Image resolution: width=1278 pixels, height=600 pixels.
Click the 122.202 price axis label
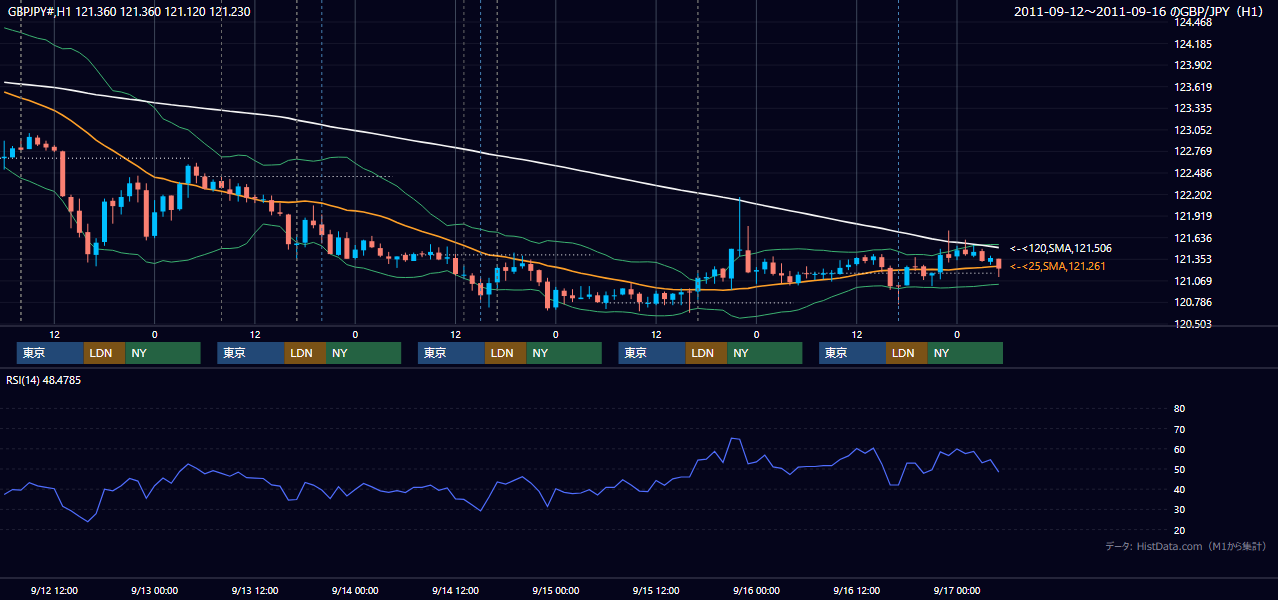[1194, 195]
